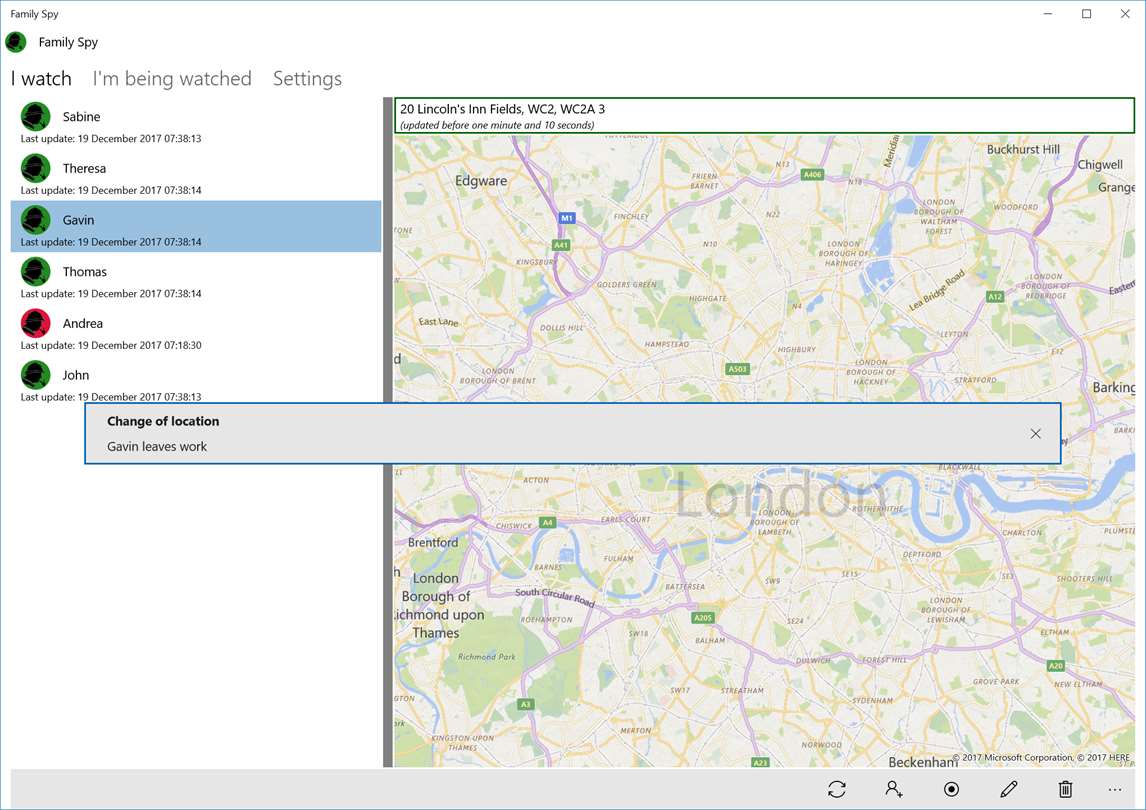
Task: Click Andrea's last update 07:18:30 text
Action: click(x=111, y=345)
